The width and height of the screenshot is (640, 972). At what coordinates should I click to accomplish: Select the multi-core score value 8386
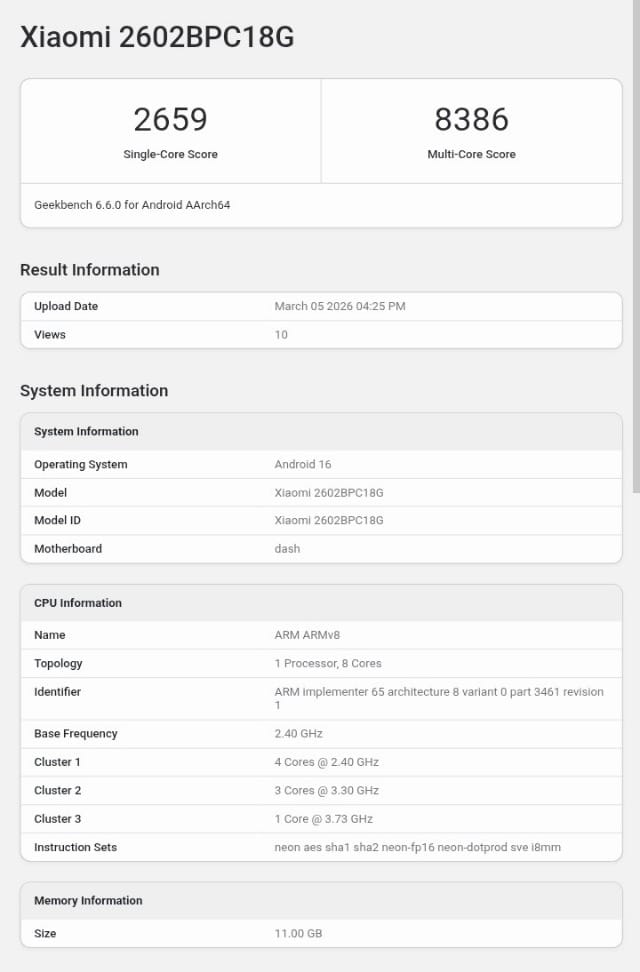tap(471, 119)
